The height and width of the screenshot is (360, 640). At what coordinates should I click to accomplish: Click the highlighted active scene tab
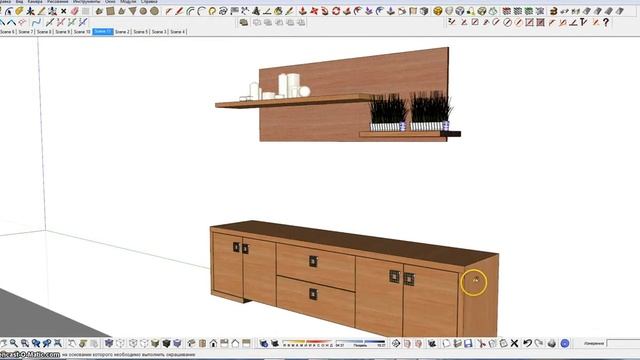pos(103,31)
